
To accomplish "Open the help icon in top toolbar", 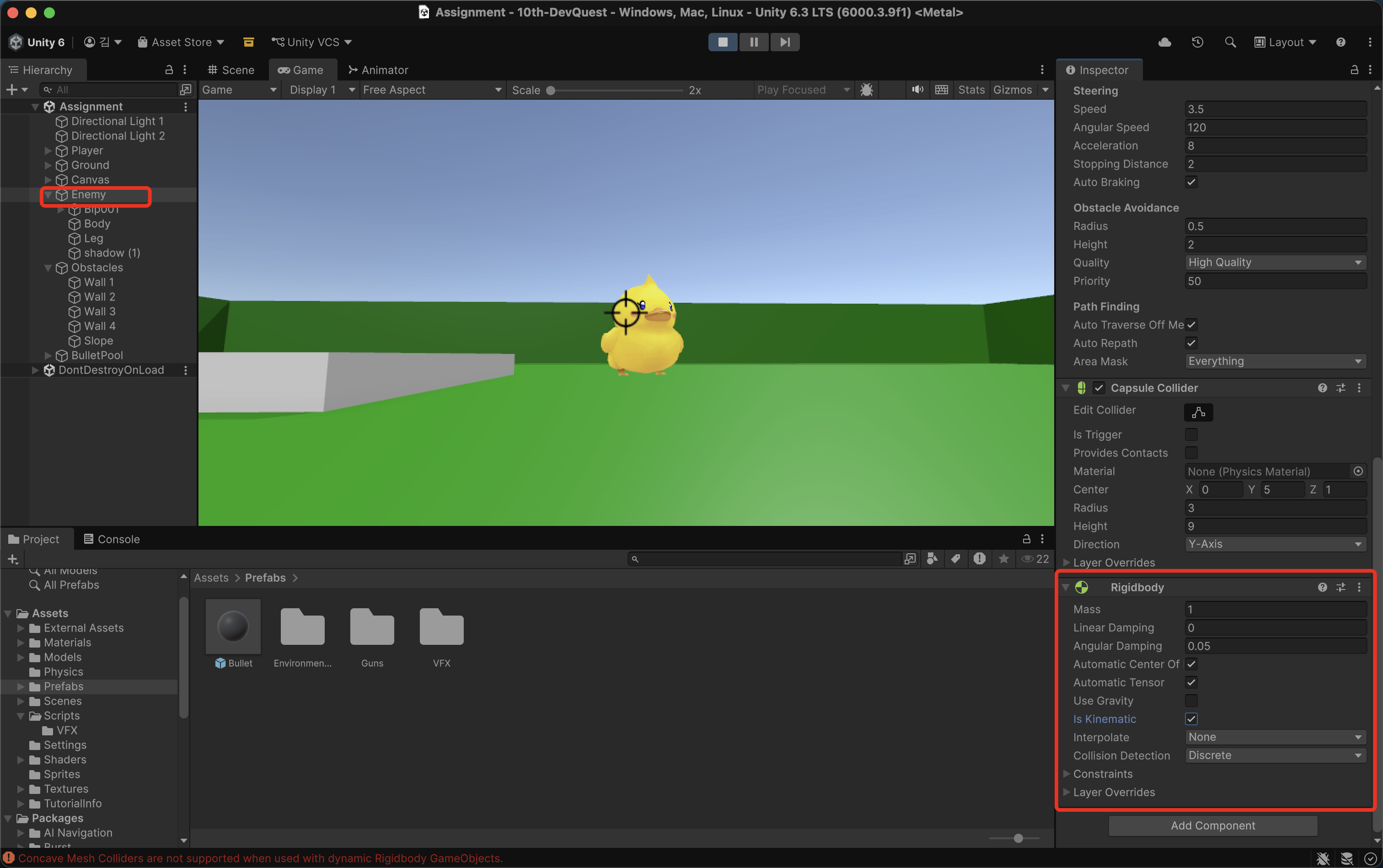I will click(1340, 42).
